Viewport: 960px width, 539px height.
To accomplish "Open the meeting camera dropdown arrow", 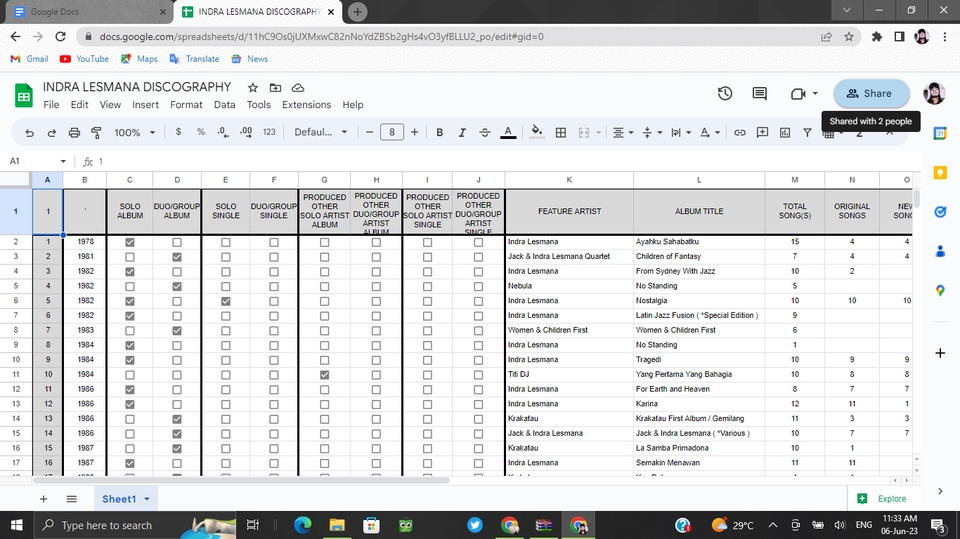I will pos(815,94).
